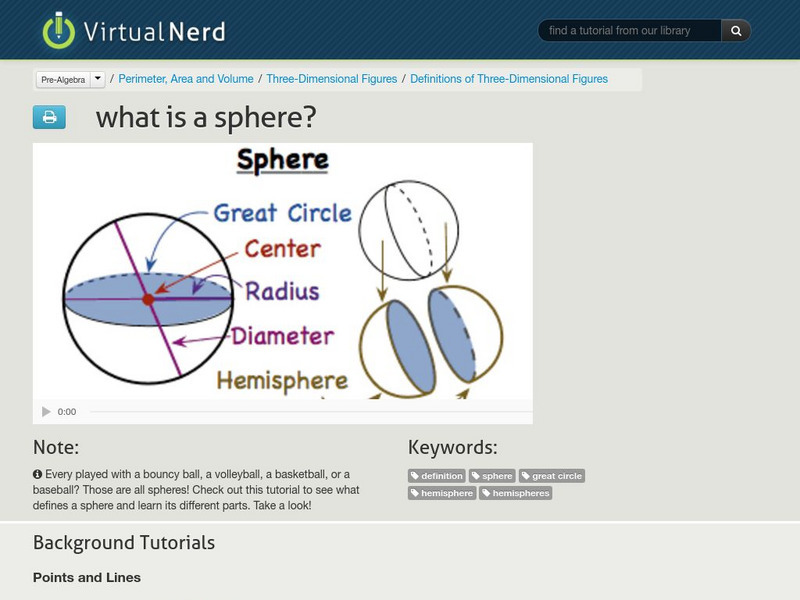This screenshot has width=800, height=600.
Task: Click the tag icon on 'hemispheres' keyword
Action: click(x=487, y=492)
